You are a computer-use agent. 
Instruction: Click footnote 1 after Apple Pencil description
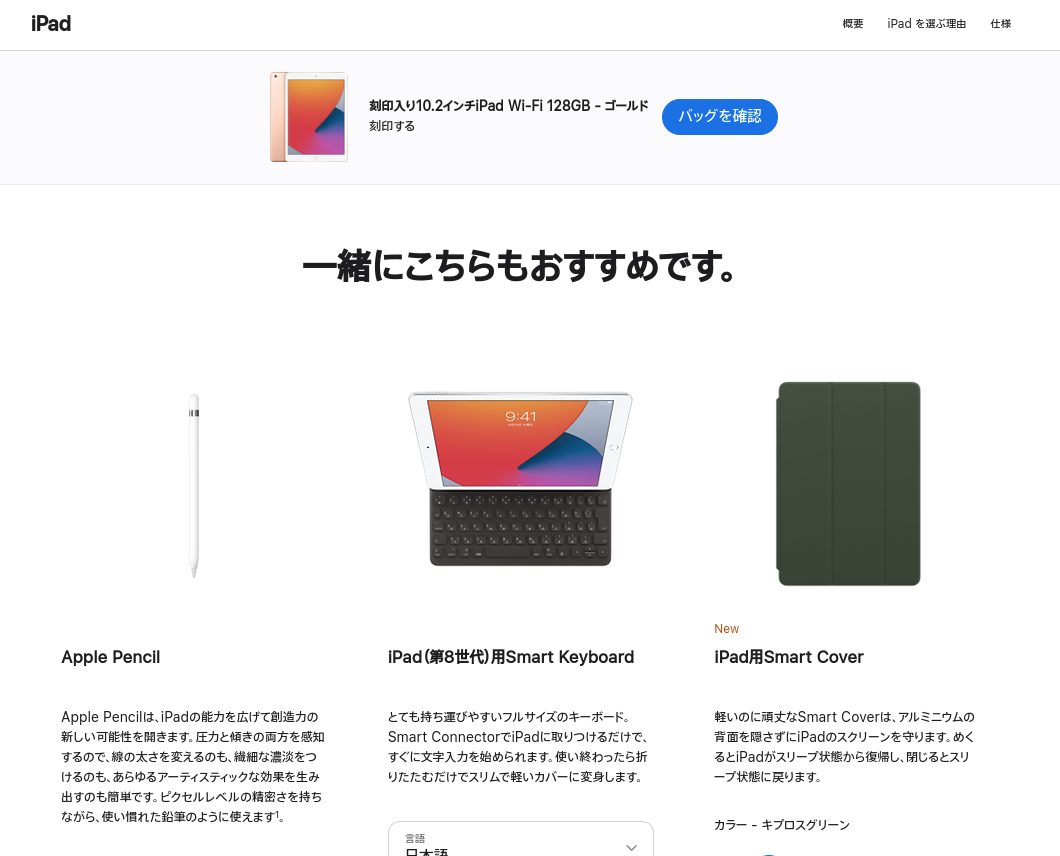(277, 814)
